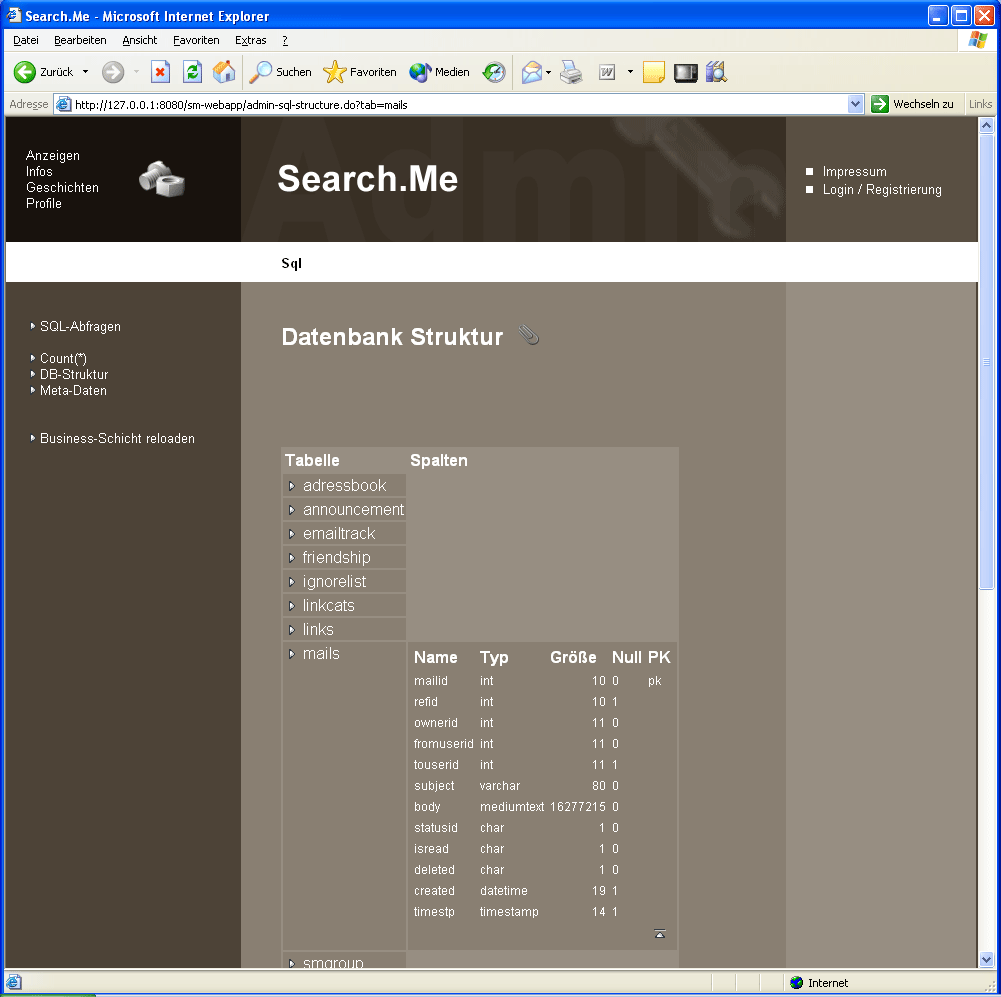This screenshot has width=1001, height=997.
Task: Open Suchen search in toolbar
Action: pos(281,72)
